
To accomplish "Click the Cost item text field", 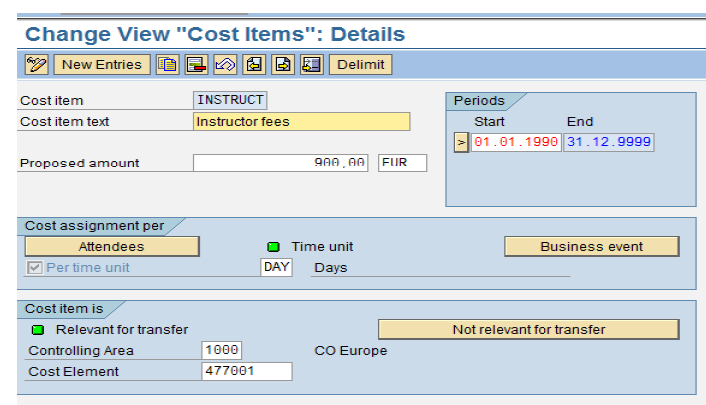I will coord(301,122).
